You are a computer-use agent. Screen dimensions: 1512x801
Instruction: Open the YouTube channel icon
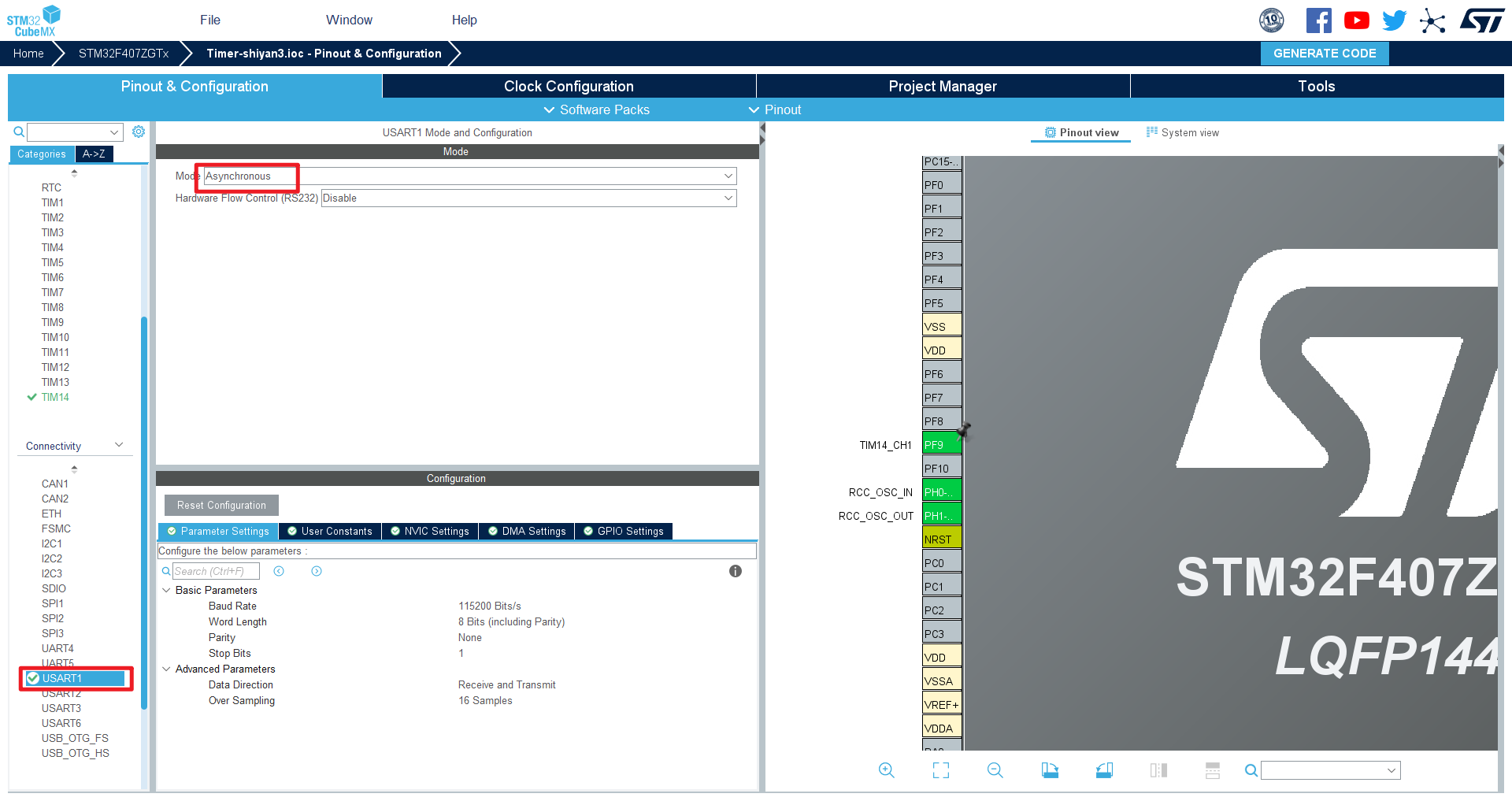click(1357, 20)
